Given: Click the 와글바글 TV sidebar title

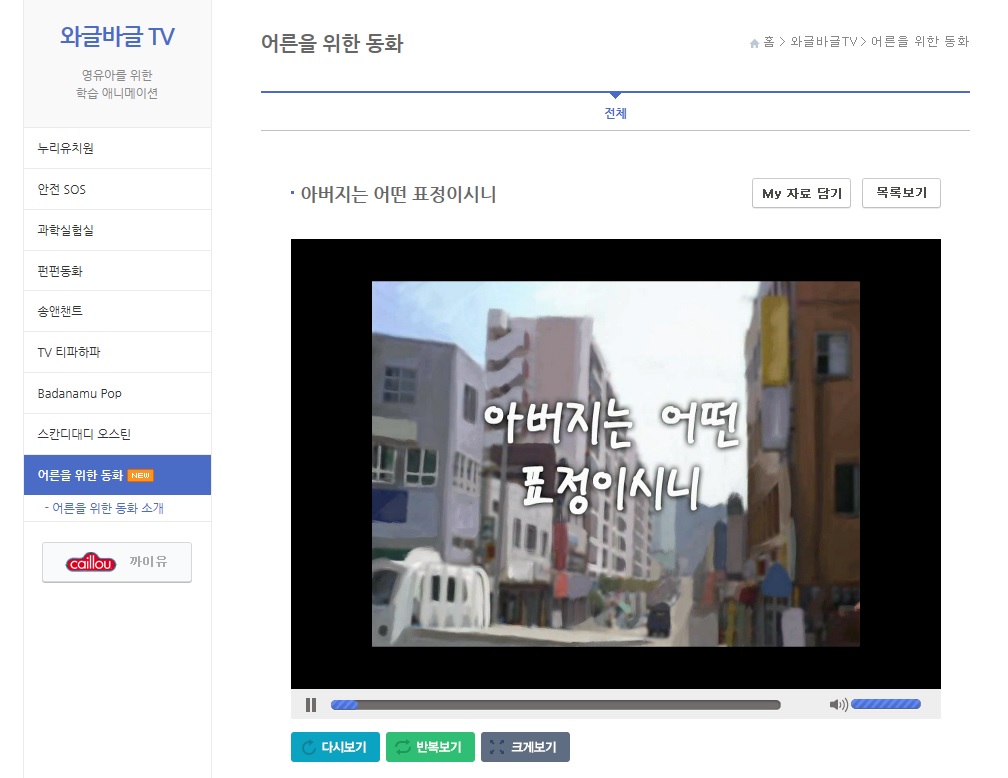Looking at the screenshot, I should coord(117,36).
